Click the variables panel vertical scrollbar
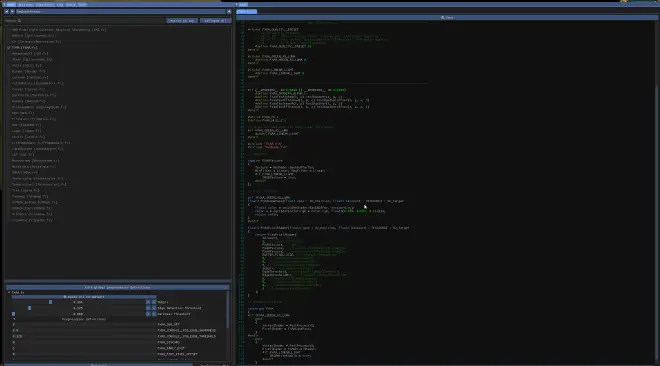 coord(228,309)
